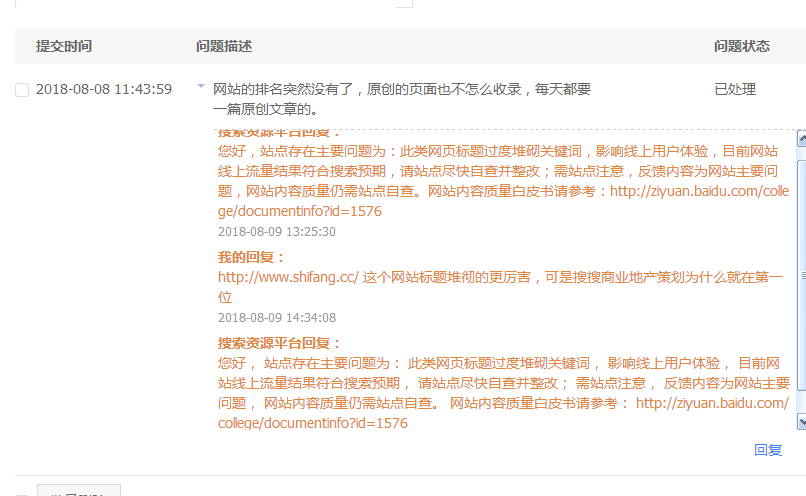Click the 问题状态 column header

pyautogui.click(x=742, y=46)
